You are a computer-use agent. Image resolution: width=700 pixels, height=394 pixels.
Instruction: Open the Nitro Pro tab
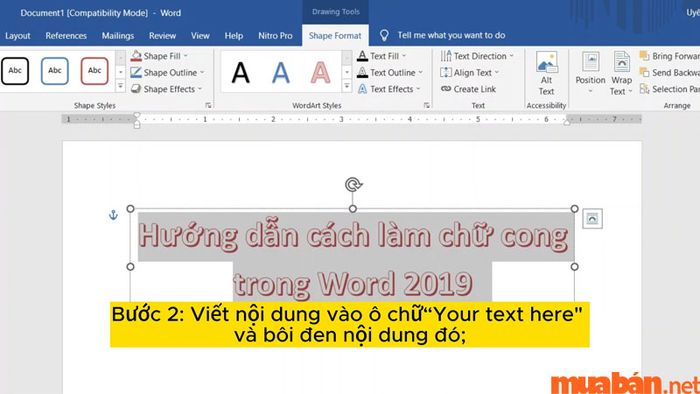(275, 36)
